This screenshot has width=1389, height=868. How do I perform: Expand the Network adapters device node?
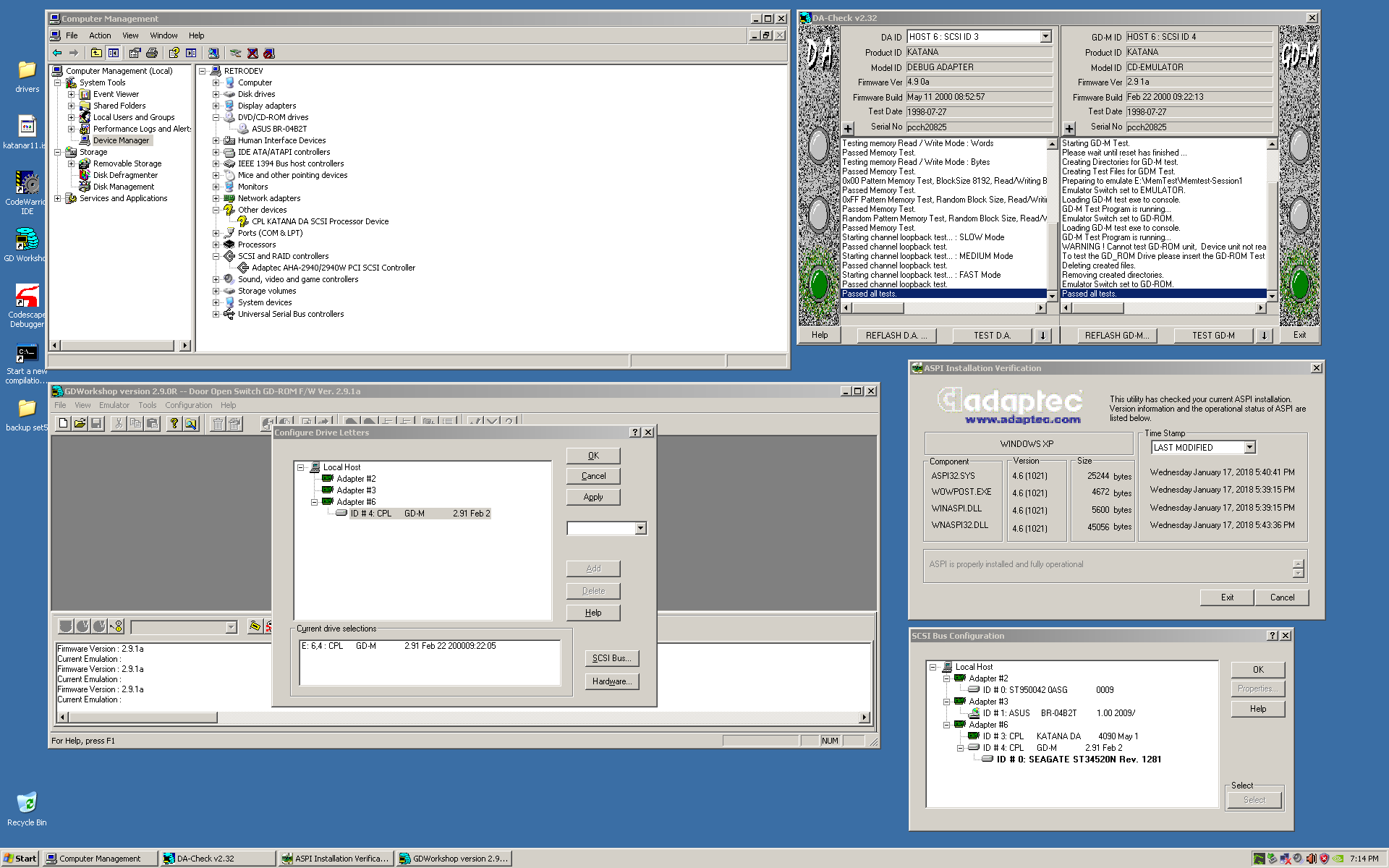point(216,198)
